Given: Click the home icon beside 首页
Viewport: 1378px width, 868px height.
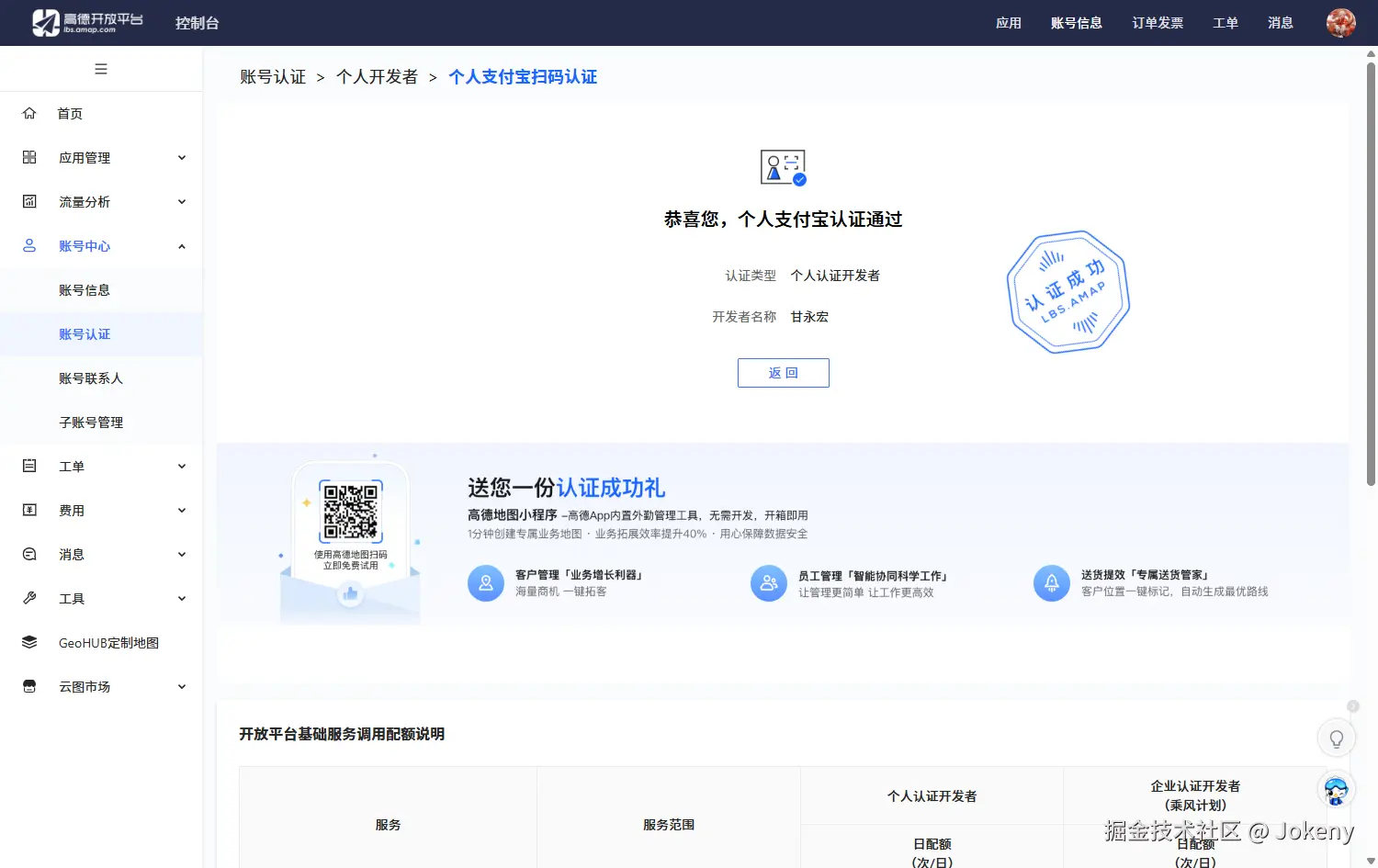Looking at the screenshot, I should (29, 113).
